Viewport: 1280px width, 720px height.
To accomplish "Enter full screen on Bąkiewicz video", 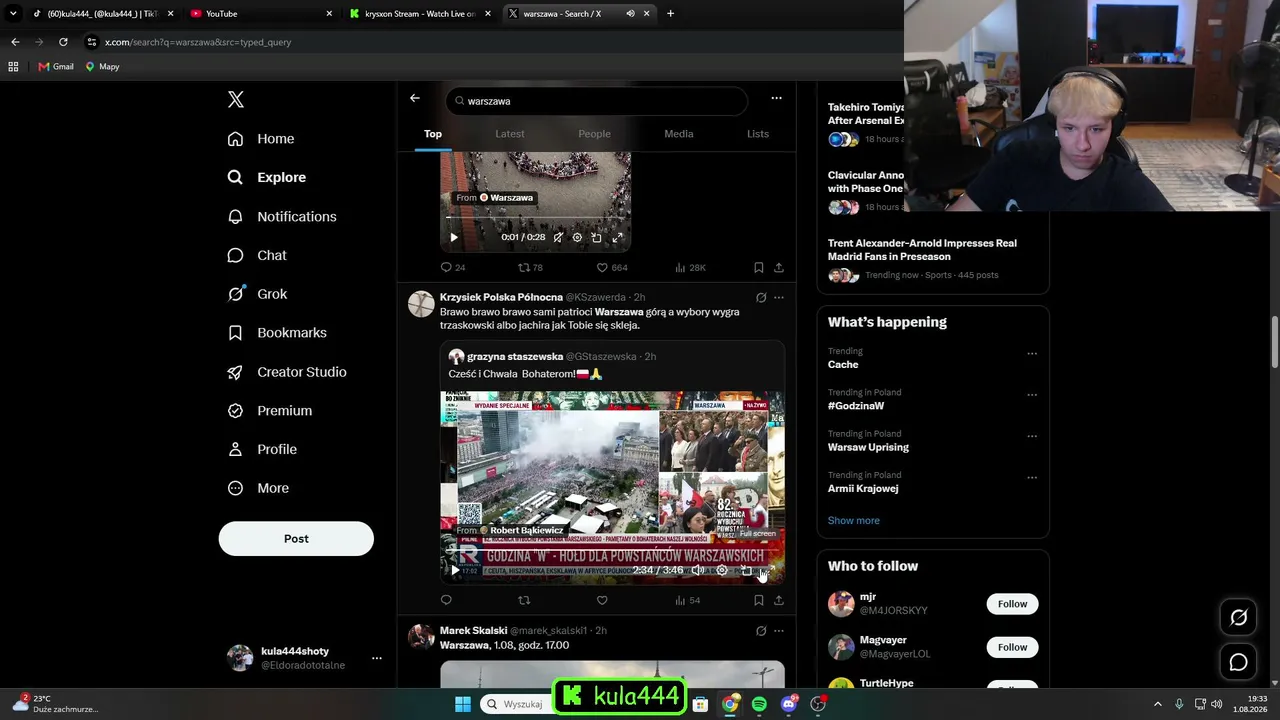I will tap(768, 570).
